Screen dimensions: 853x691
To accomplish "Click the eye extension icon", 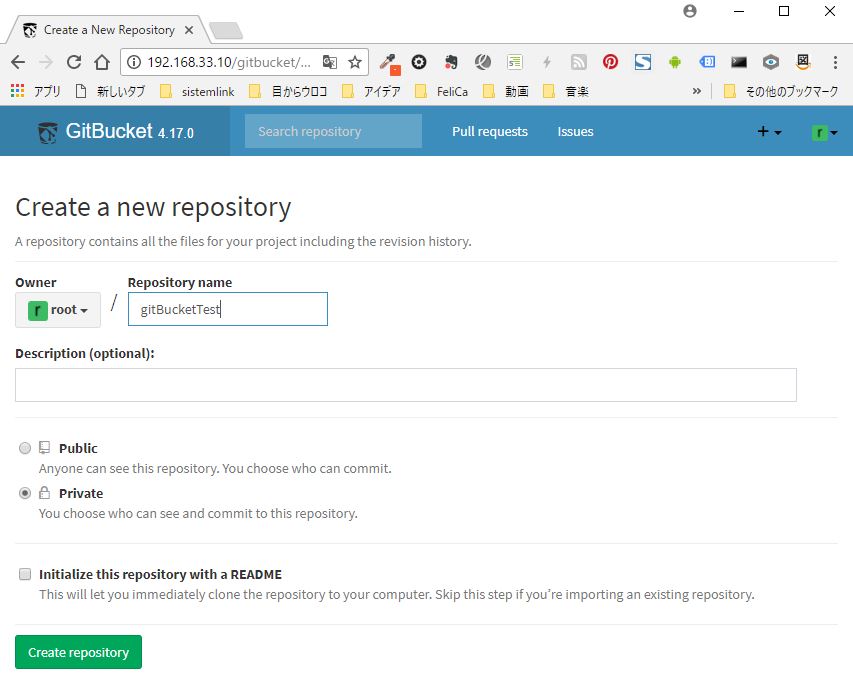I will (x=771, y=62).
